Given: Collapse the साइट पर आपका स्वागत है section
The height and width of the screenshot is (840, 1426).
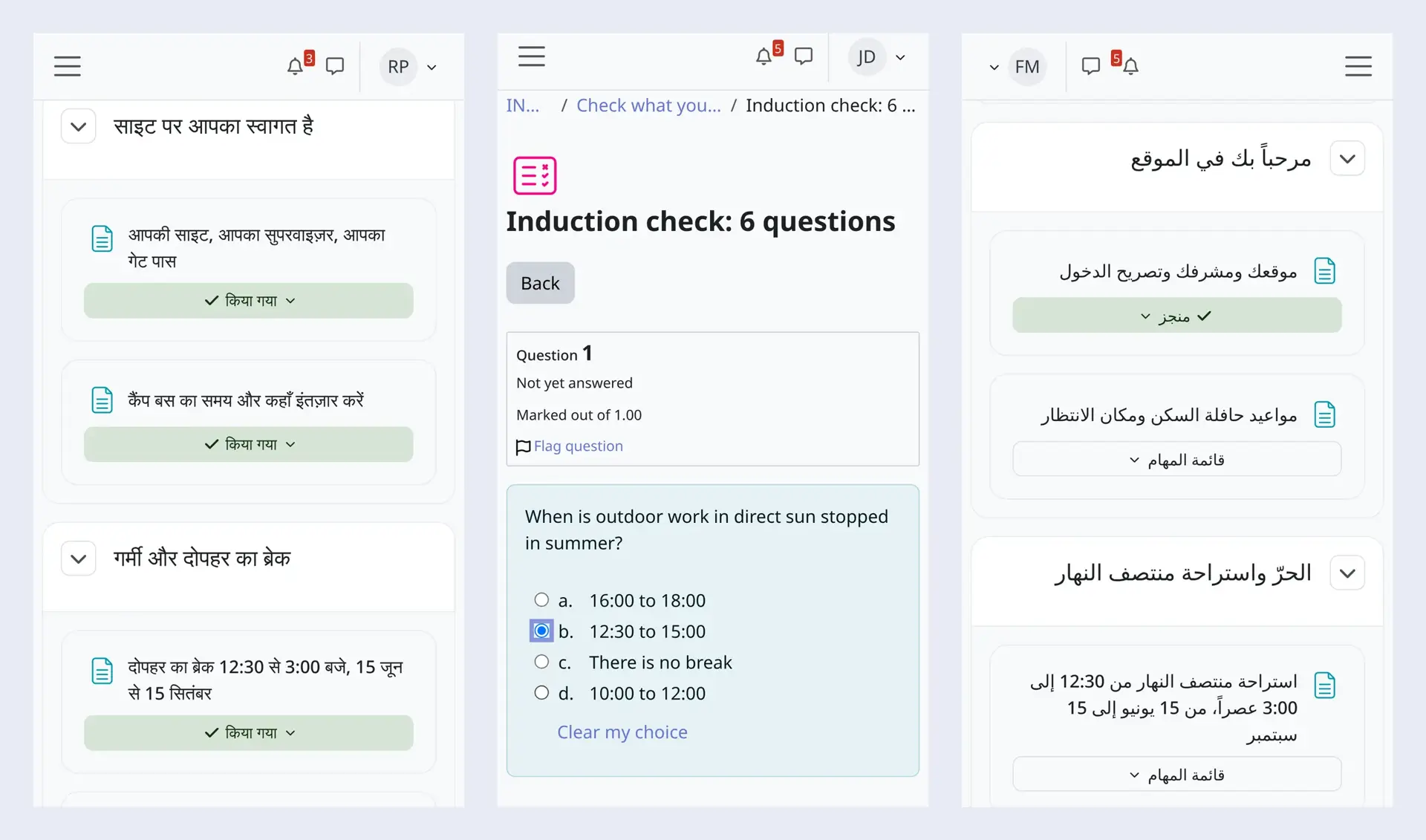Looking at the screenshot, I should pyautogui.click(x=79, y=126).
